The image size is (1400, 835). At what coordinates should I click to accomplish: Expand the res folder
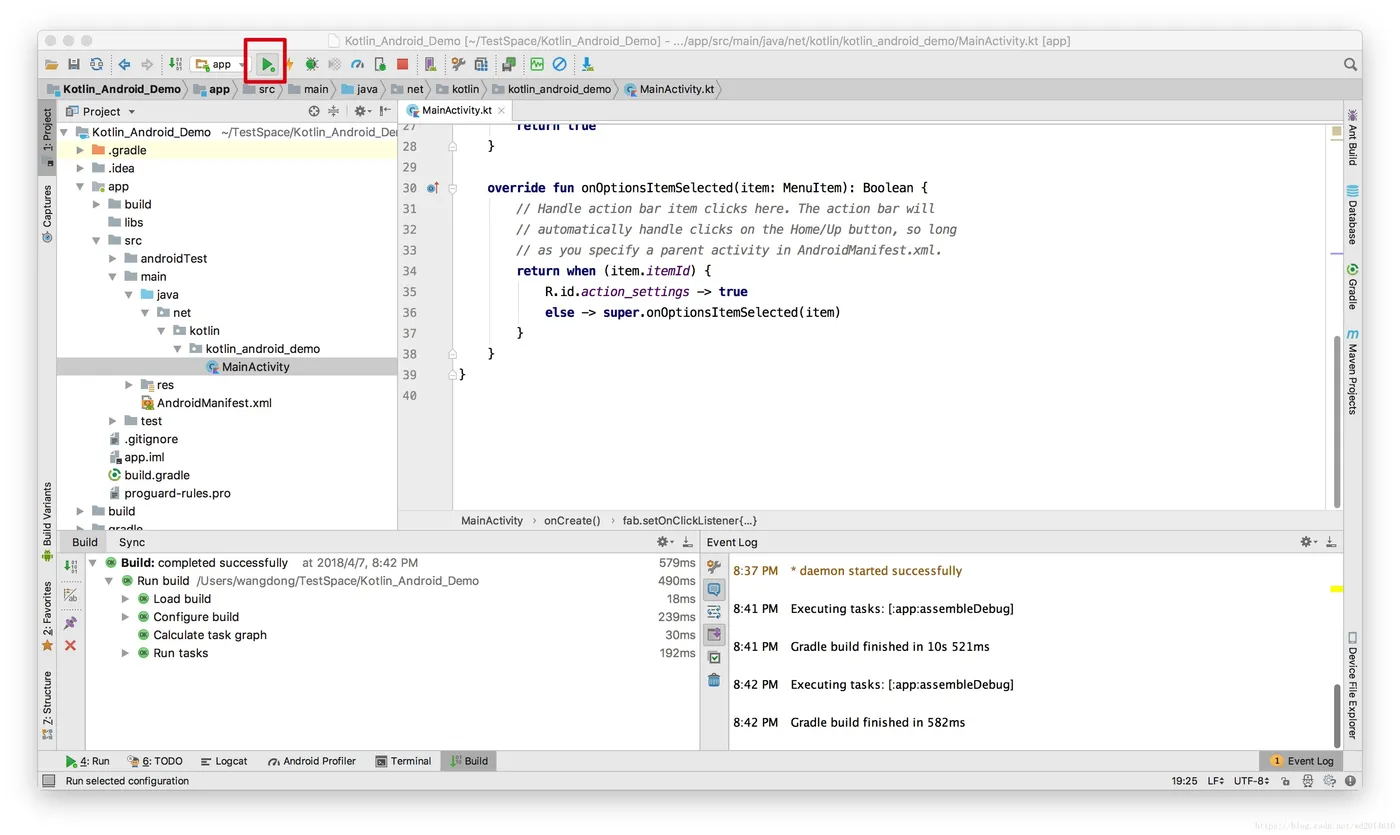pyautogui.click(x=129, y=385)
